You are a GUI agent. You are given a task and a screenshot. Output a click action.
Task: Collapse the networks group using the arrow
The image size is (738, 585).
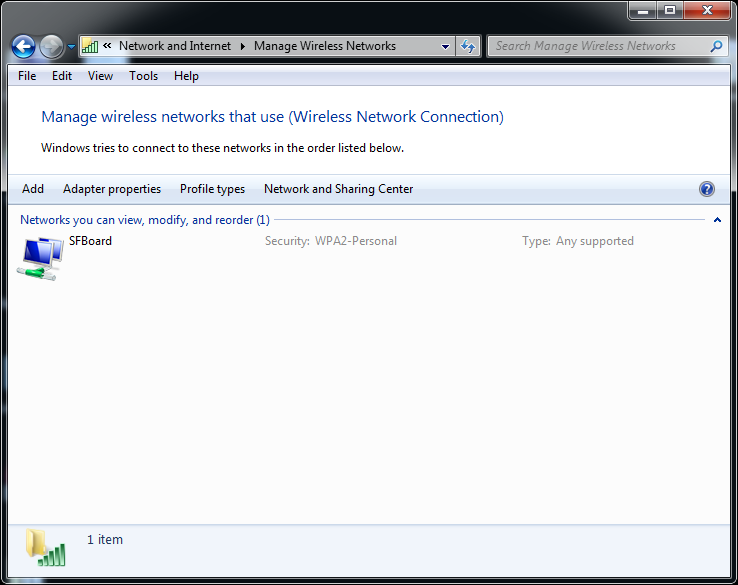[717, 220]
